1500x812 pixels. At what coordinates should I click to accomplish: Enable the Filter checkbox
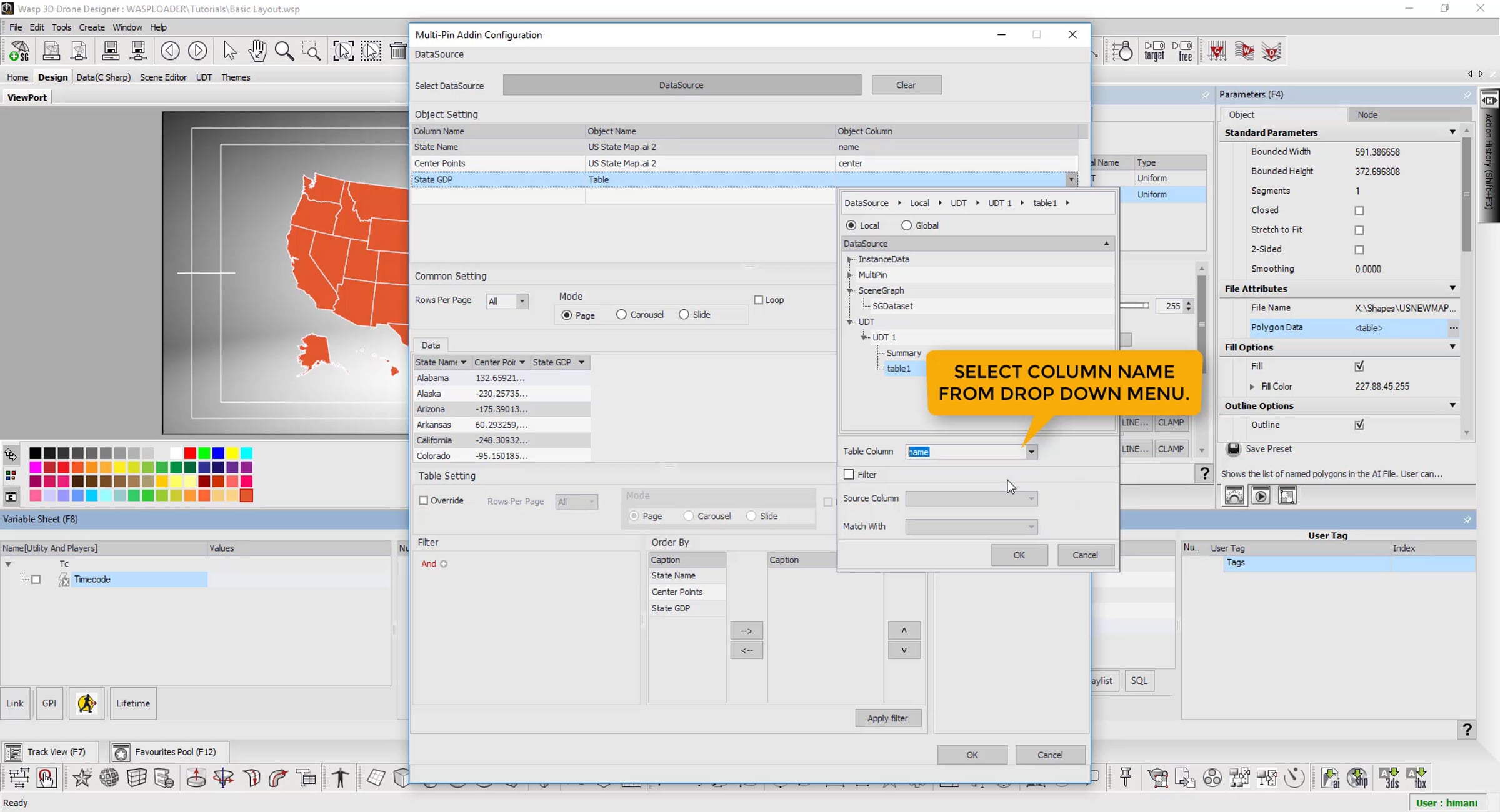click(849, 475)
